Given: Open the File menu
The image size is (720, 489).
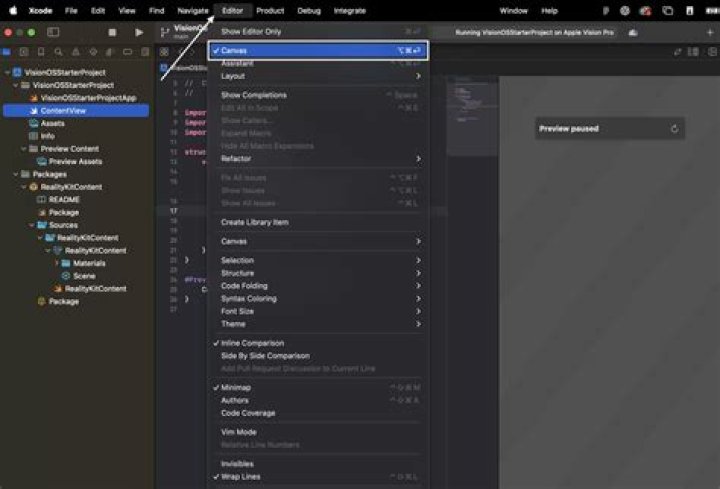Looking at the screenshot, I should pyautogui.click(x=71, y=11).
